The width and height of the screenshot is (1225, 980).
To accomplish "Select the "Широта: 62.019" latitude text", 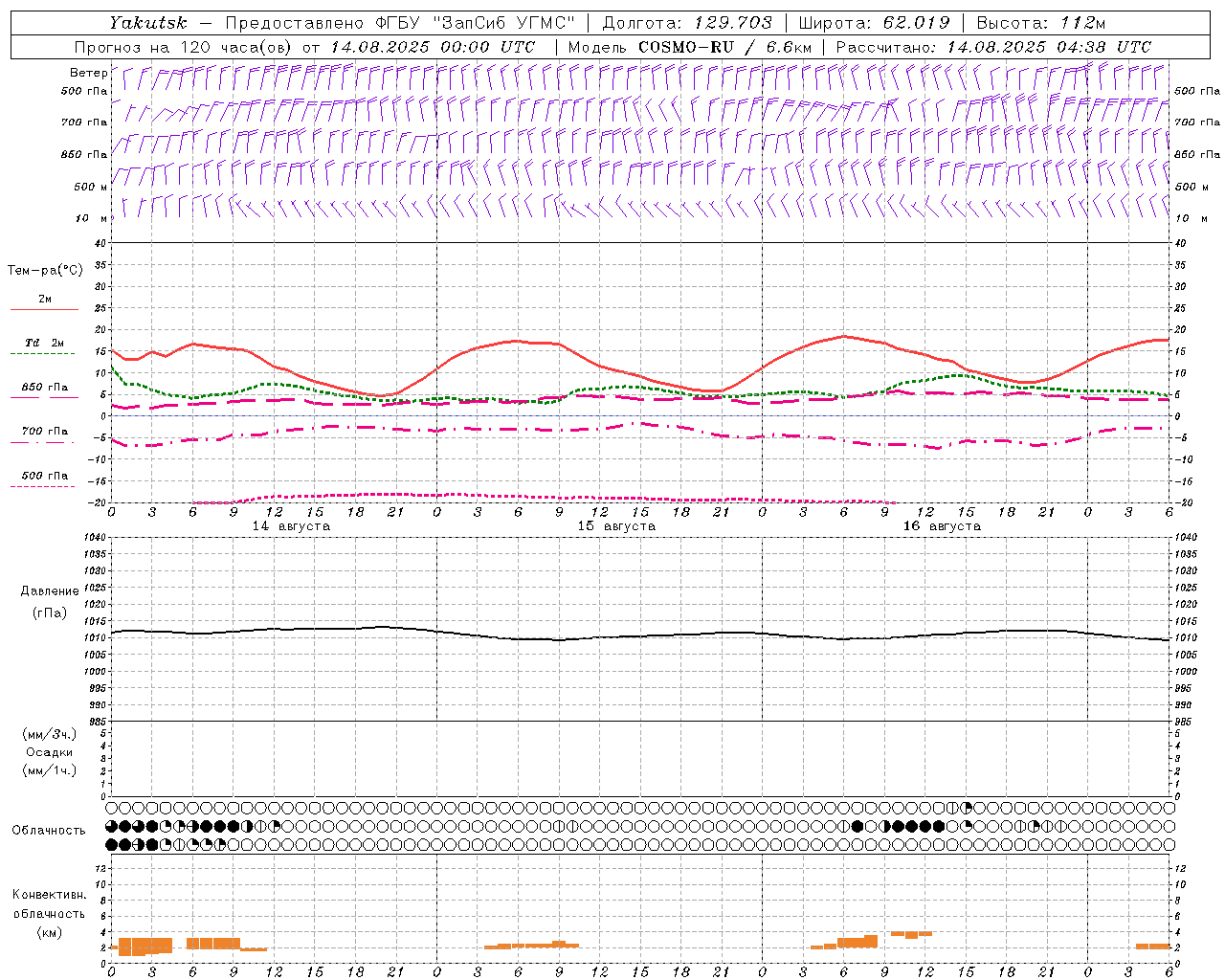I will pyautogui.click(x=875, y=23).
